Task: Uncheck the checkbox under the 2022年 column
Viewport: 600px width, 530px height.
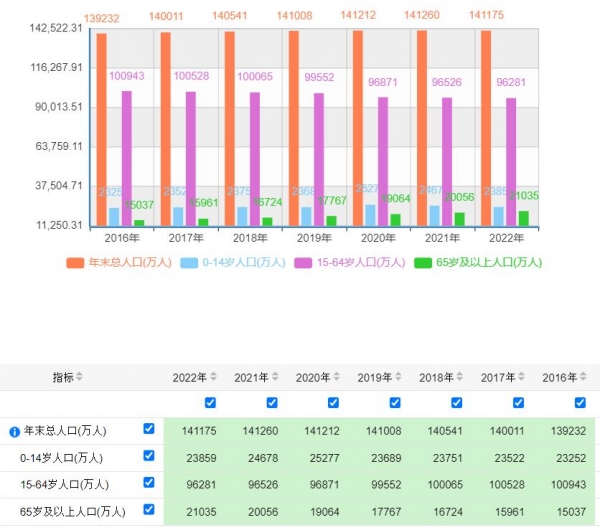Action: (210, 403)
